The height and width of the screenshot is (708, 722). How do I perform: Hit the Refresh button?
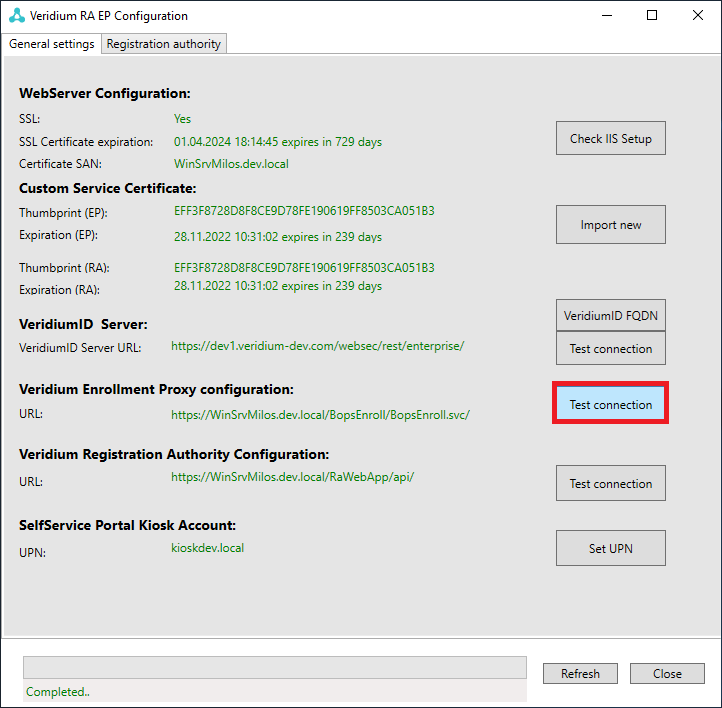click(580, 674)
